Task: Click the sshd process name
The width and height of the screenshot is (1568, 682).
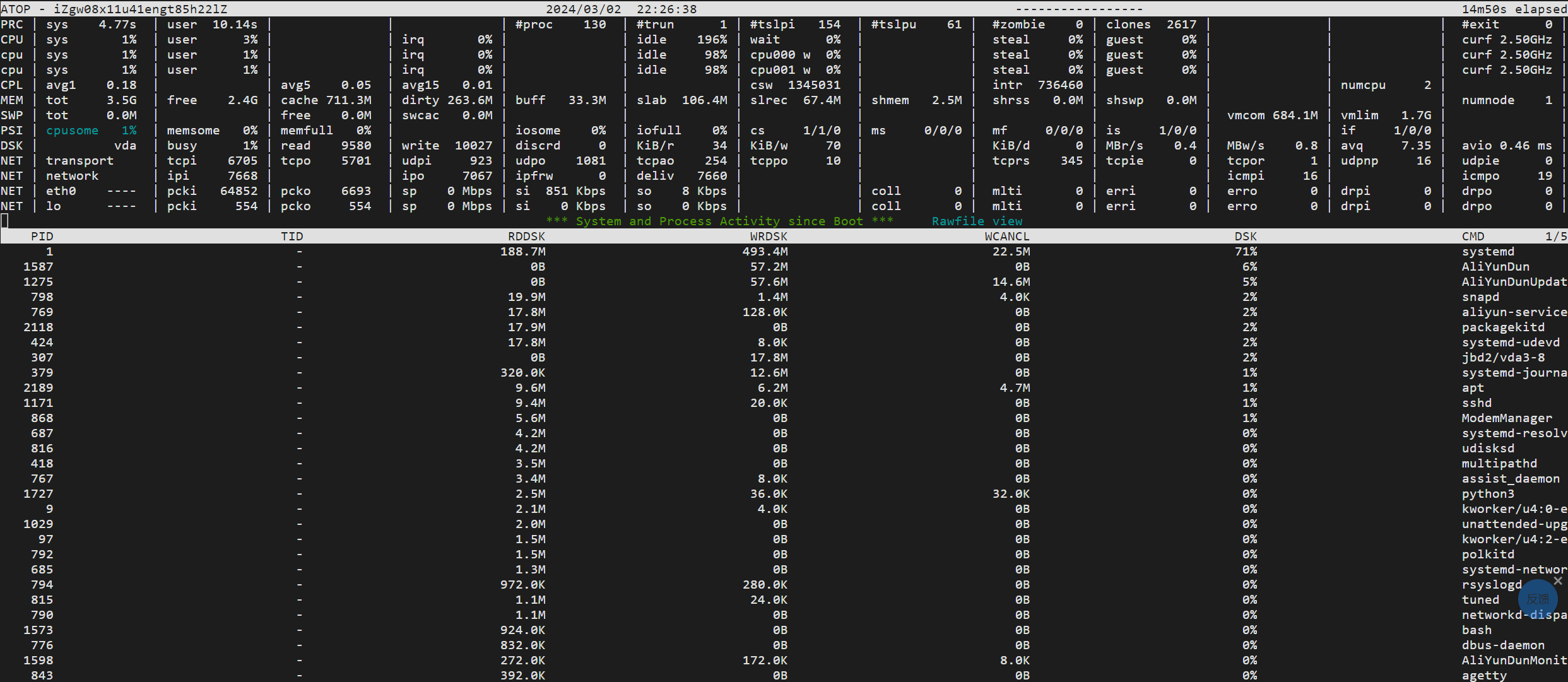Action: 1477,403
